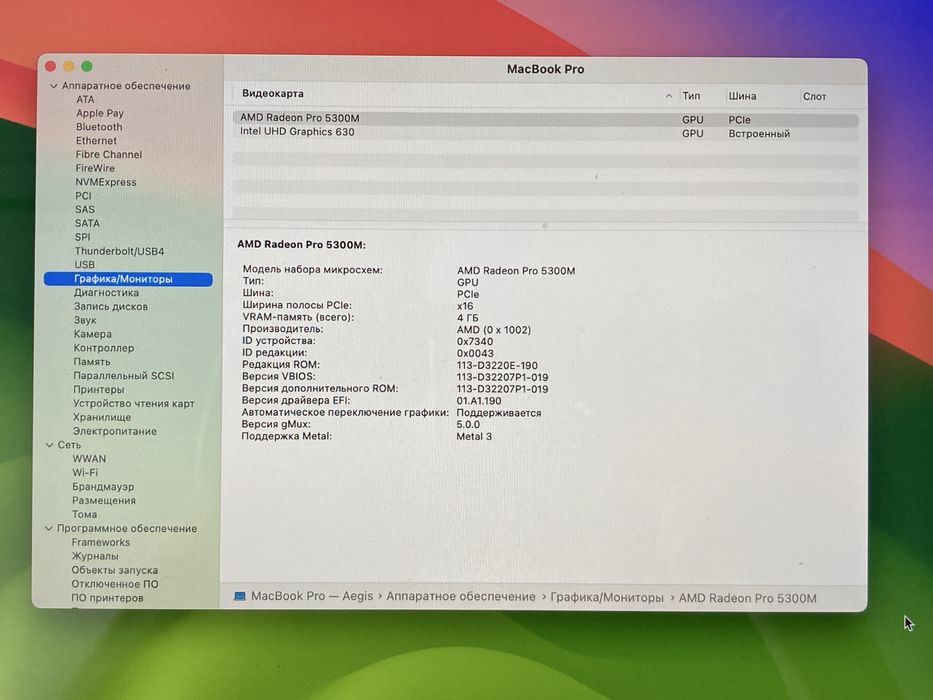The image size is (933, 700).
Task: Collapse the Аппаратное обеспечение section
Action: [54, 86]
